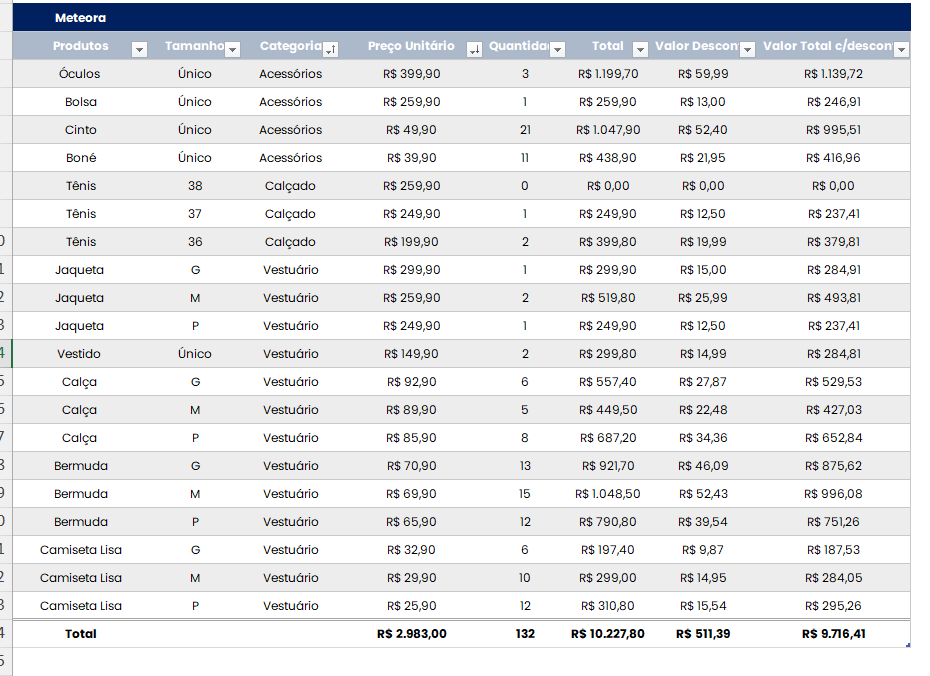The image size is (930, 676).
Task: Click the Total row label cell
Action: point(81,634)
